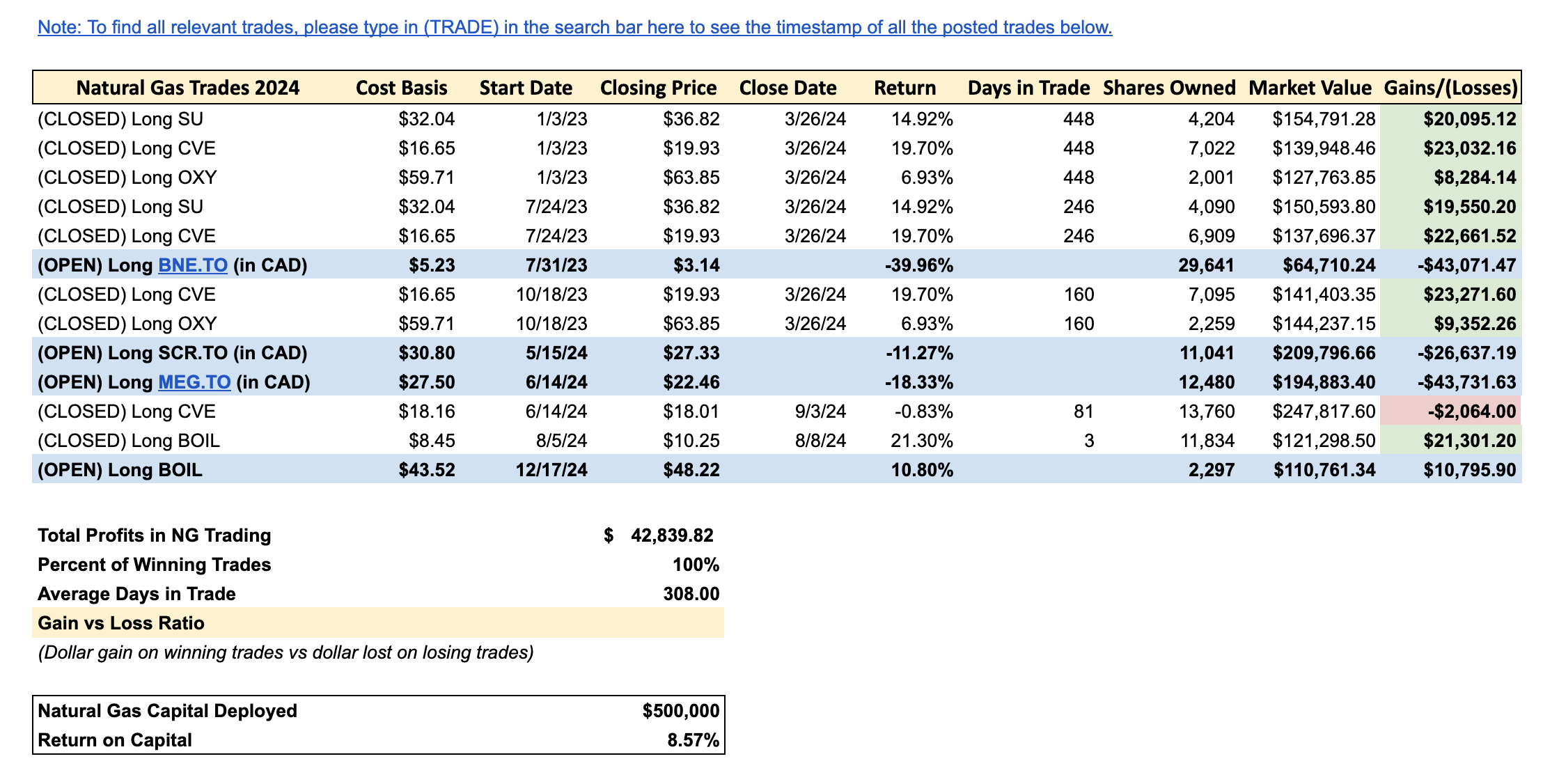The width and height of the screenshot is (1543, 784).
Task: Select the Start Date column header
Action: [x=526, y=88]
